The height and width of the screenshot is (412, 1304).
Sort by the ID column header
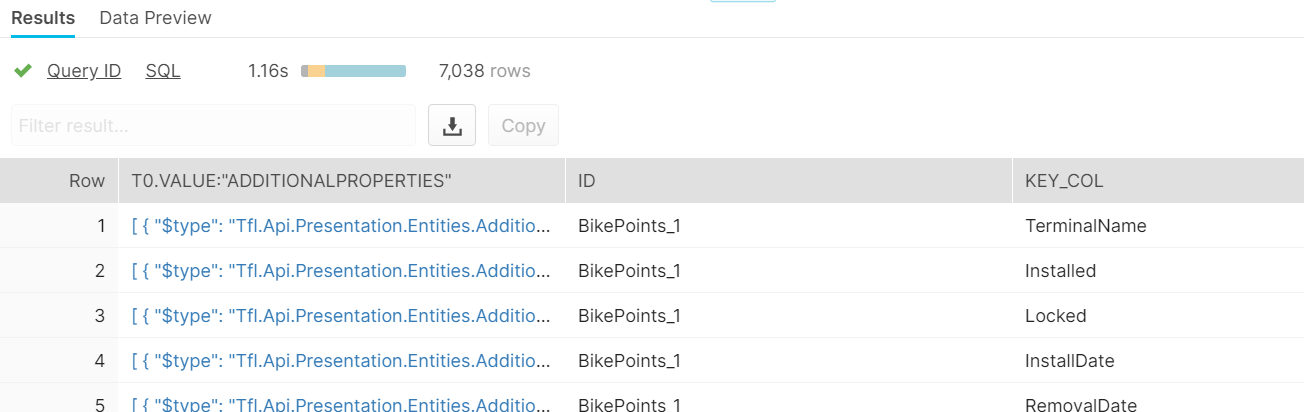pos(588,181)
